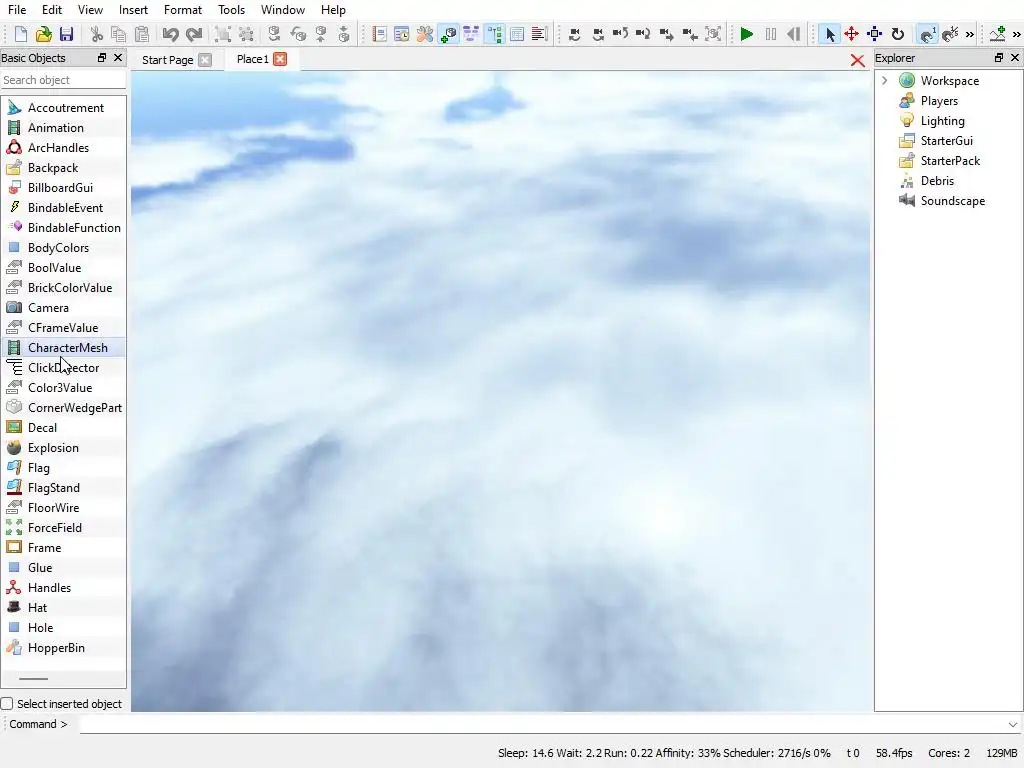Expand the far-right toolbar overflow chevron
The height and width of the screenshot is (768, 1024).
(x=1016, y=34)
